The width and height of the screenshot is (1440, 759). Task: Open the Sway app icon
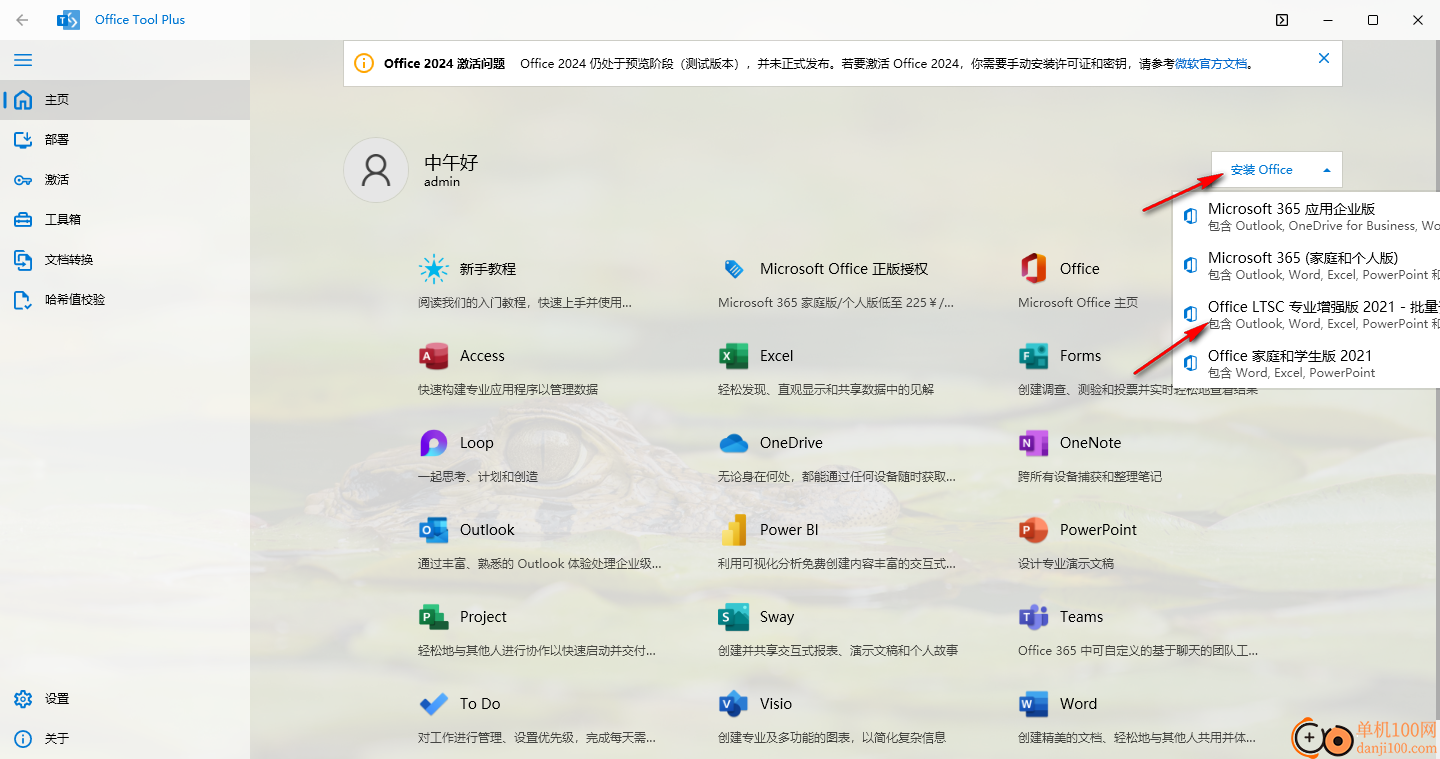point(734,617)
